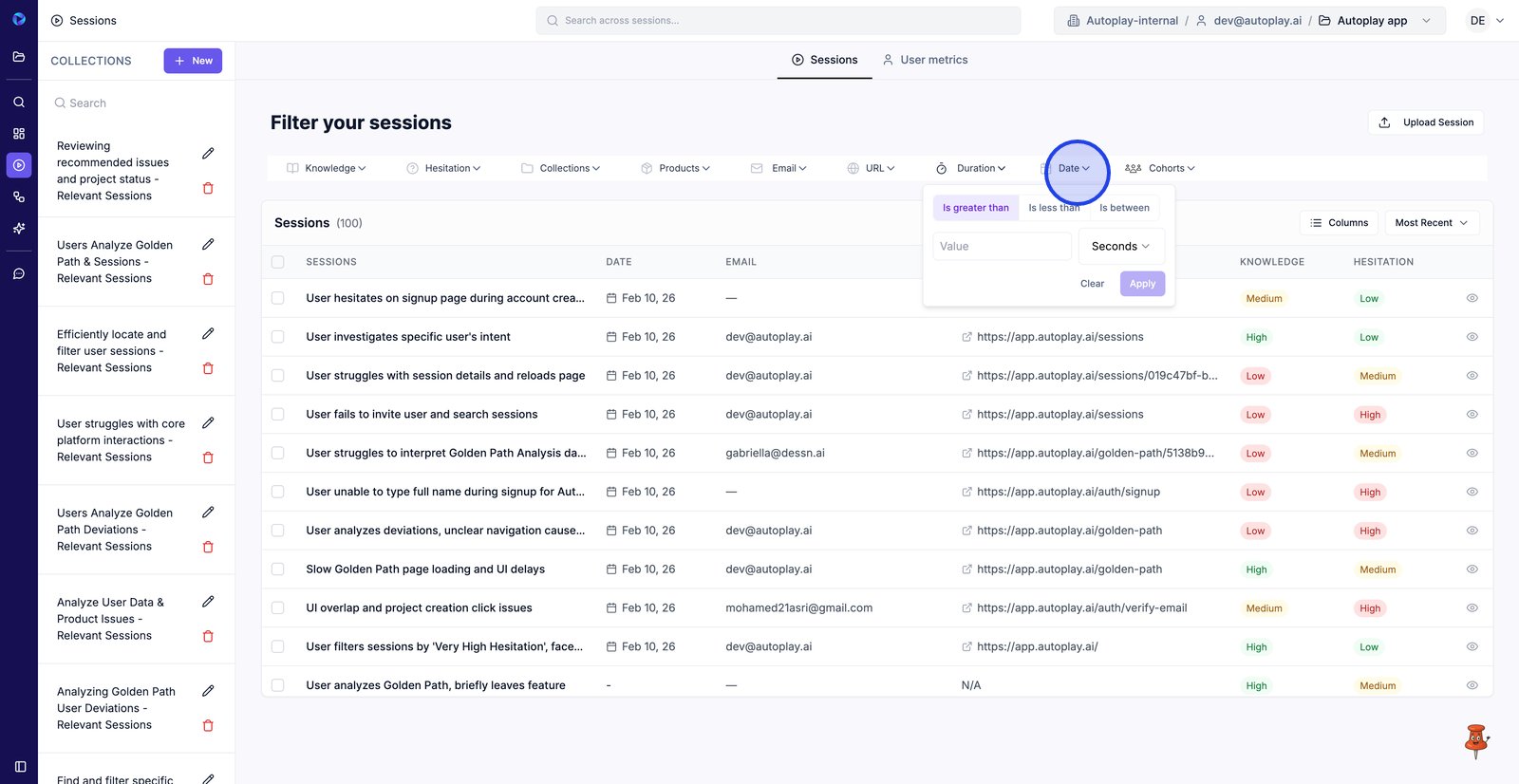Delete the 'Efficiently locate and filter user sessions' collection
The width and height of the screenshot is (1519, 784).
[x=208, y=368]
